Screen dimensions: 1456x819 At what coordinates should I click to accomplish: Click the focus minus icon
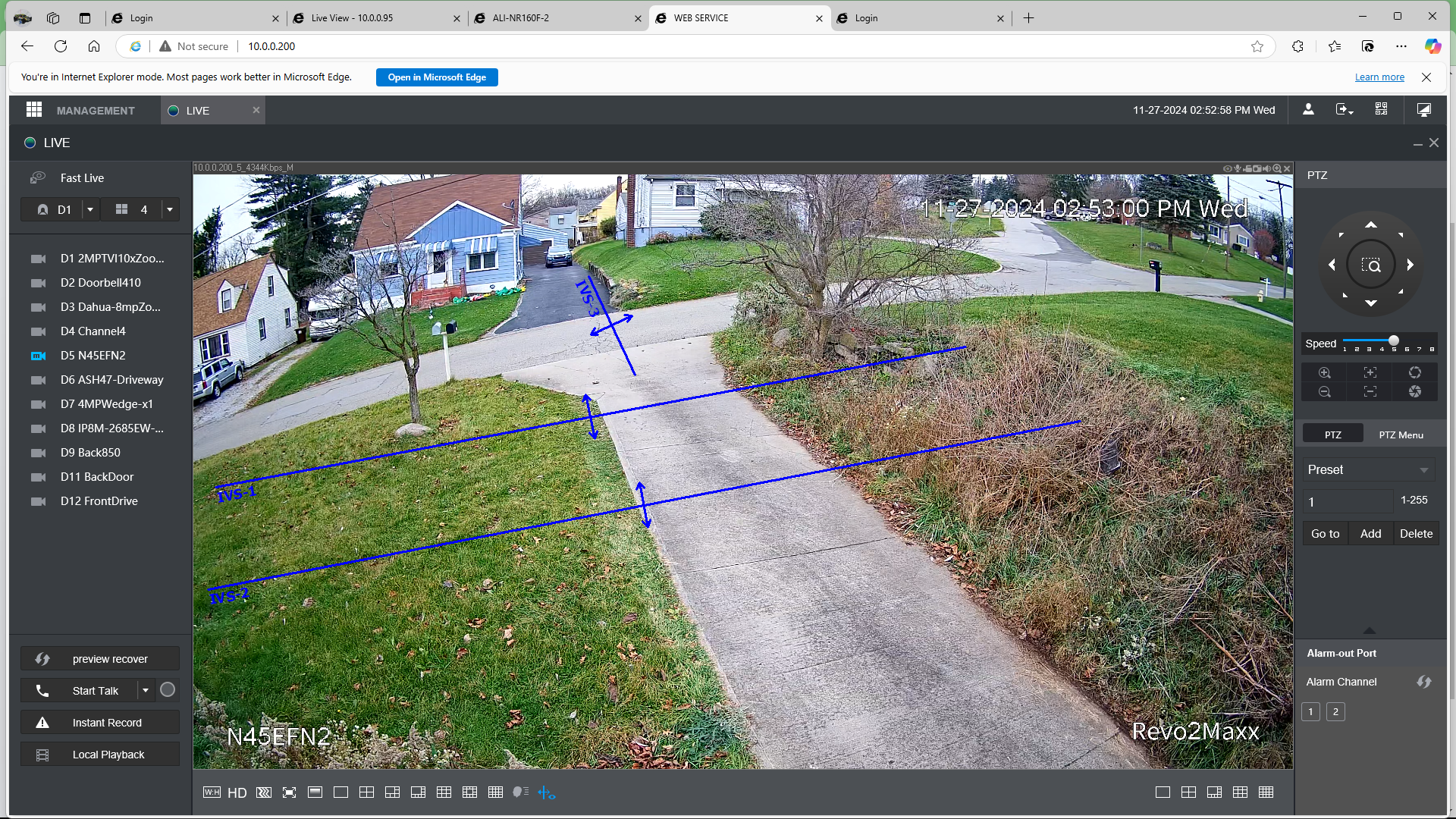[1370, 391]
